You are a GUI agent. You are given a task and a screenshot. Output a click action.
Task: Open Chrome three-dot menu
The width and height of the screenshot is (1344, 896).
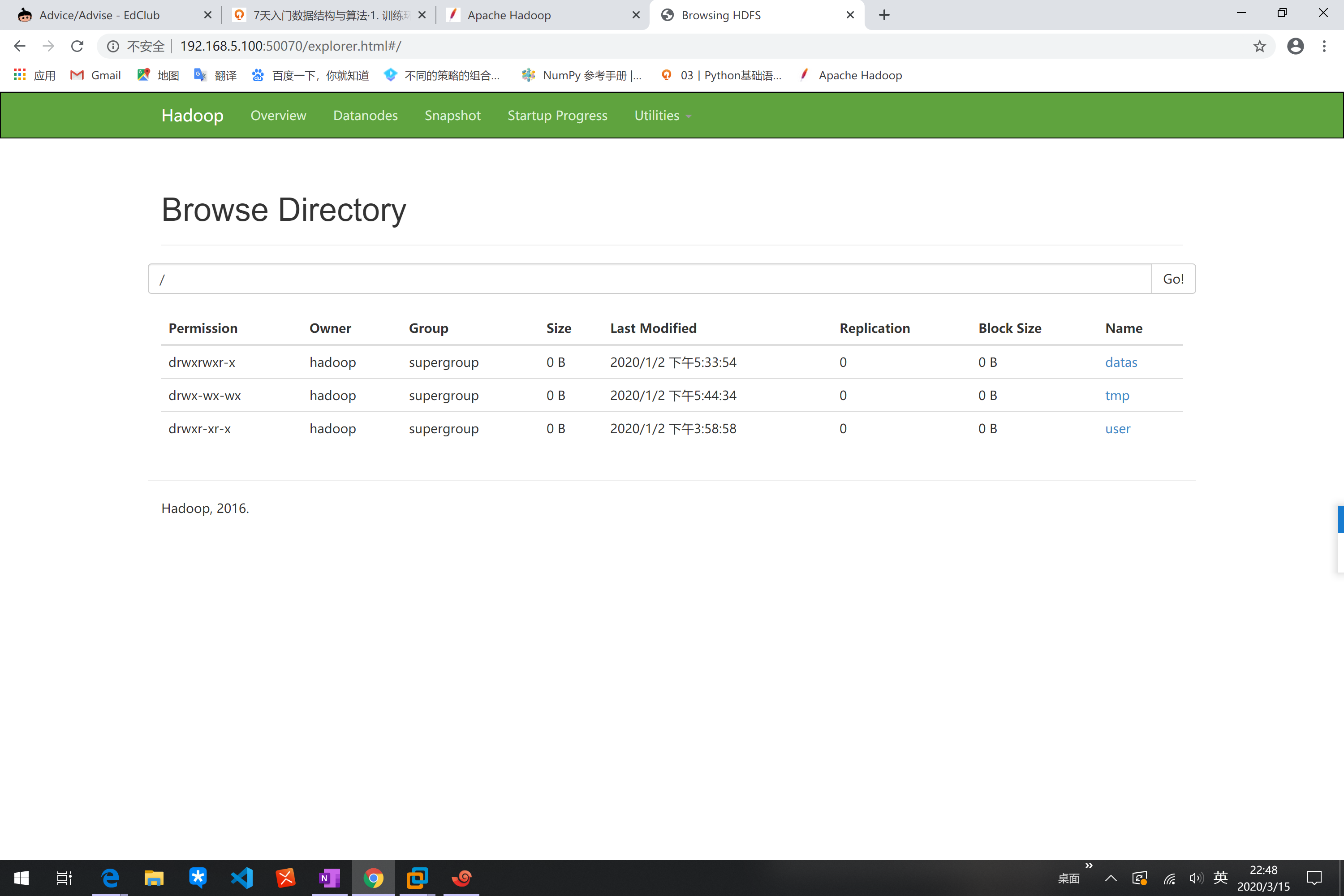coord(1324,46)
